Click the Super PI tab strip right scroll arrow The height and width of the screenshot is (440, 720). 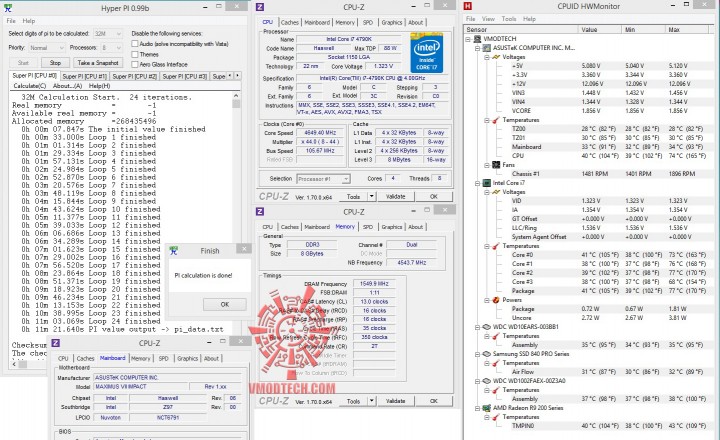coord(237,76)
